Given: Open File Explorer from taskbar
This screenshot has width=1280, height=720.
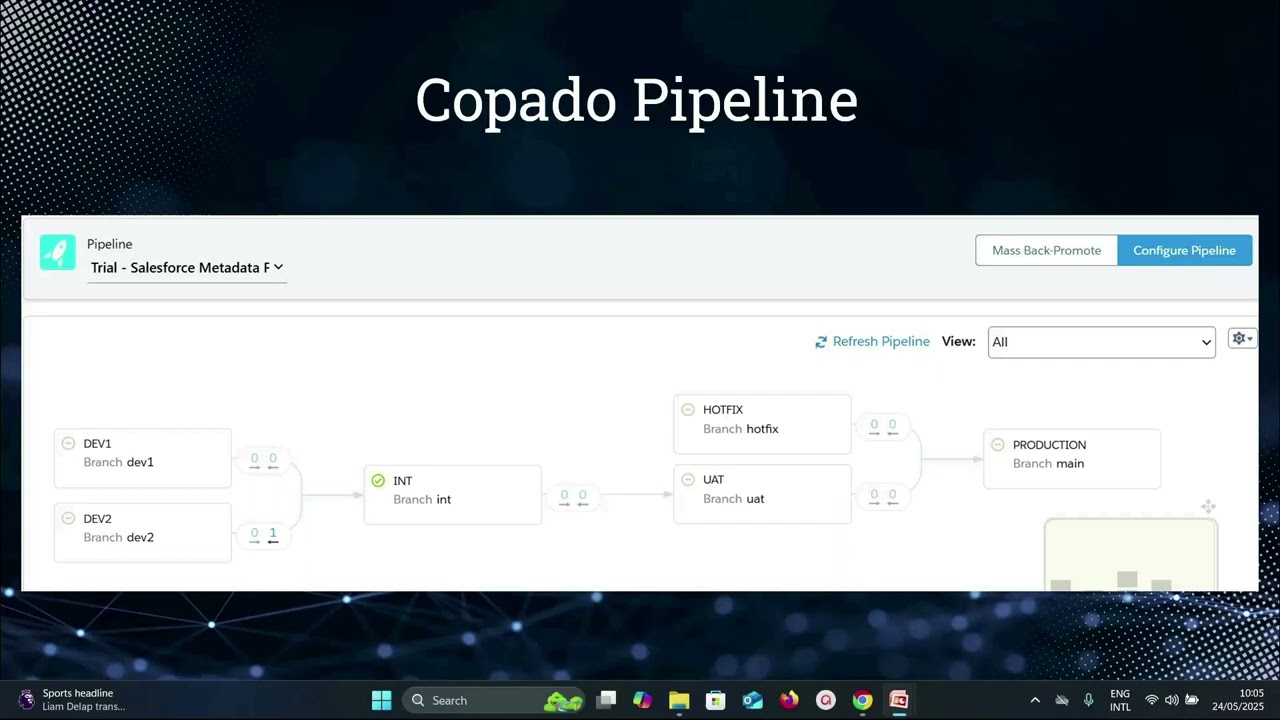Looking at the screenshot, I should click(x=679, y=700).
